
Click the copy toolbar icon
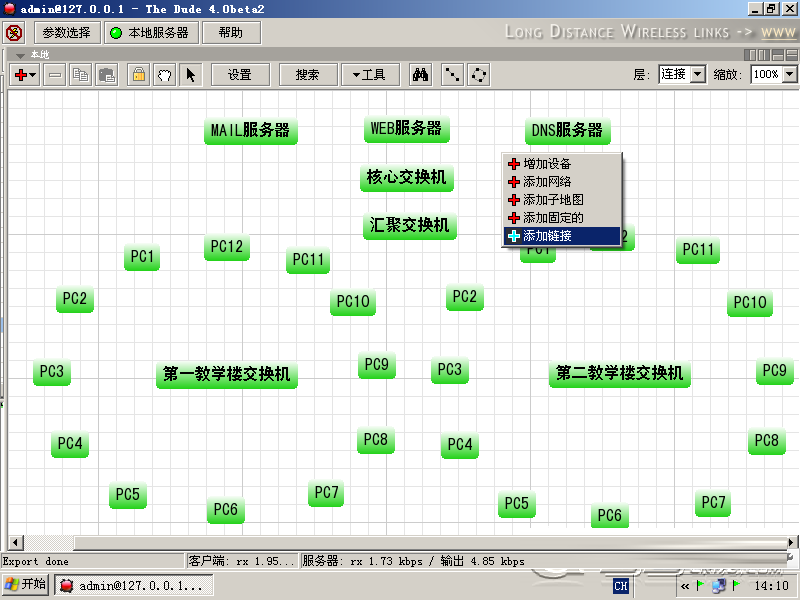click(80, 75)
